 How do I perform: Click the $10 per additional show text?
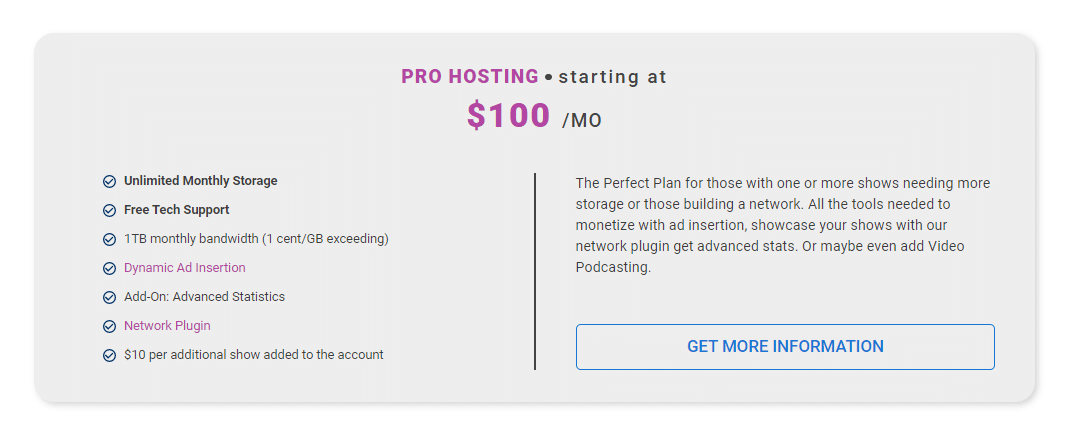coord(253,355)
